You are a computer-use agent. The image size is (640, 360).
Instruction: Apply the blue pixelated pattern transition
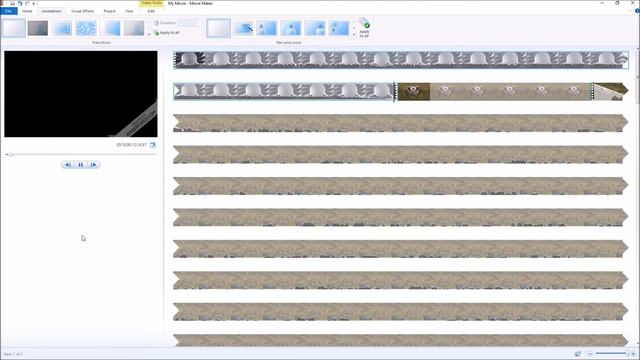[87, 28]
